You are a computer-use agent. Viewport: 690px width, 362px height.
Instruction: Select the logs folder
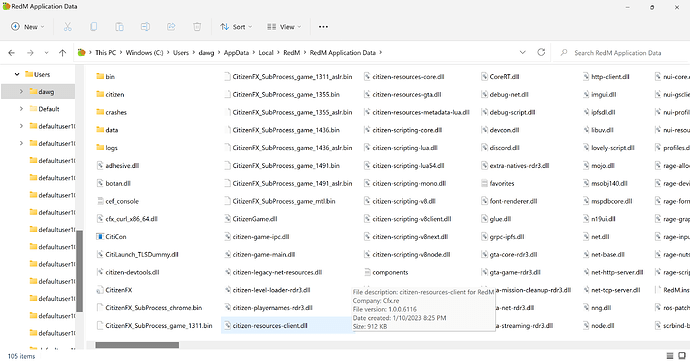point(107,148)
